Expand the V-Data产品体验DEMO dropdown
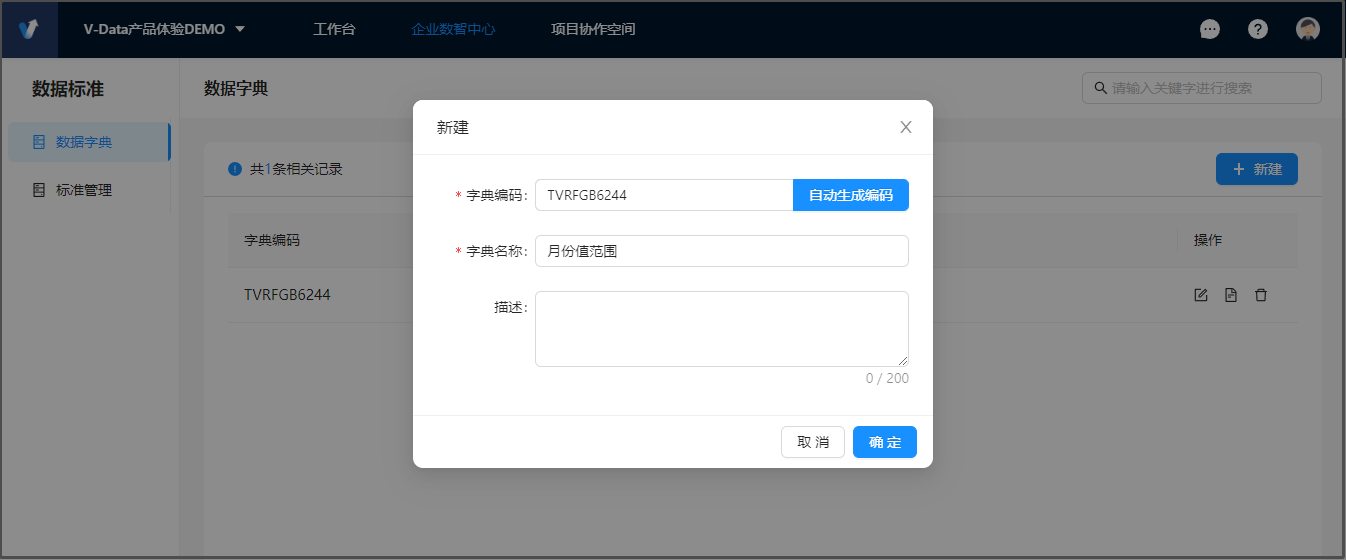Image resolution: width=1346 pixels, height=560 pixels. pos(165,29)
